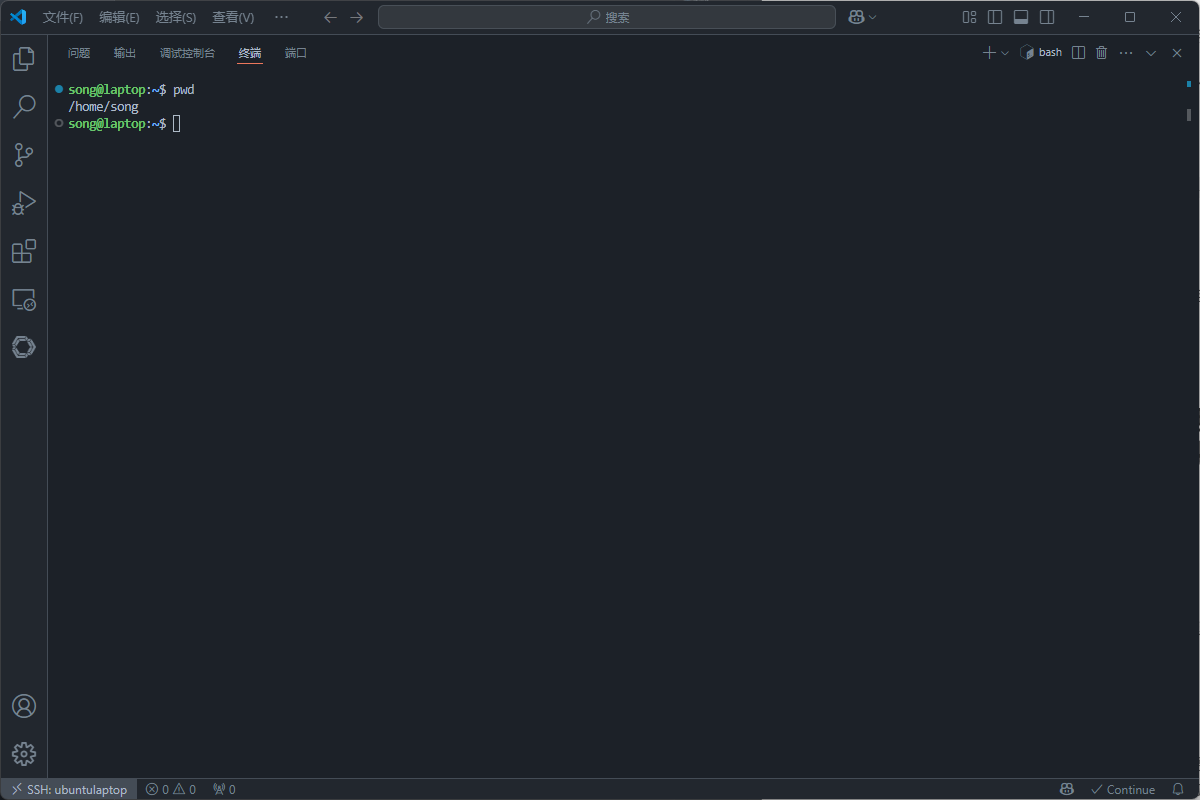Toggle the primary sidebar layout button
1200x800 pixels.
[x=995, y=17]
